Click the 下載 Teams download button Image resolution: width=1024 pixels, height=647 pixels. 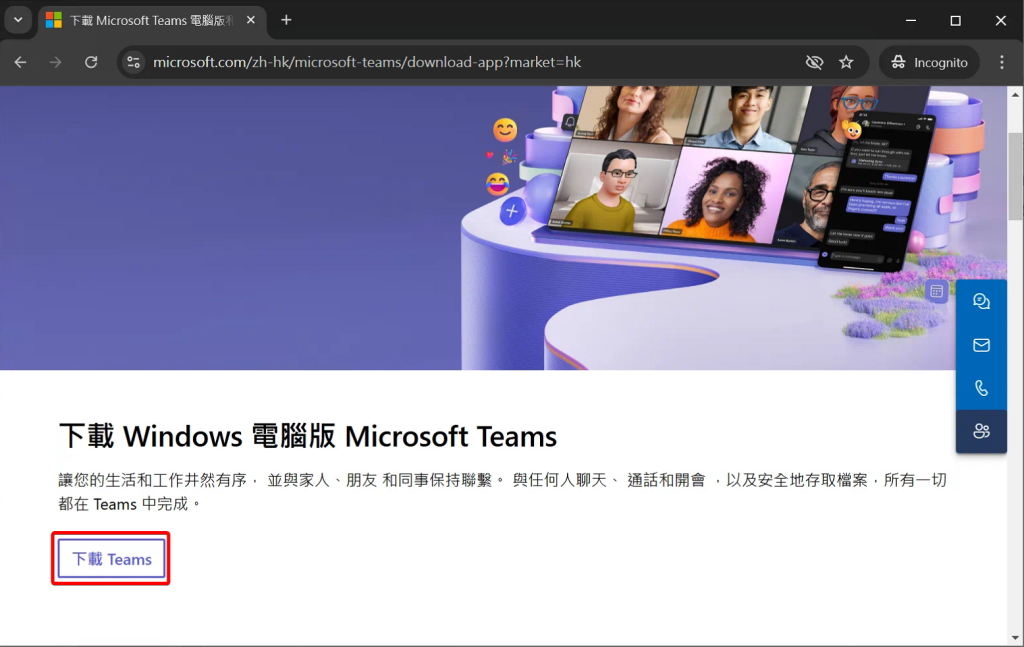110,558
